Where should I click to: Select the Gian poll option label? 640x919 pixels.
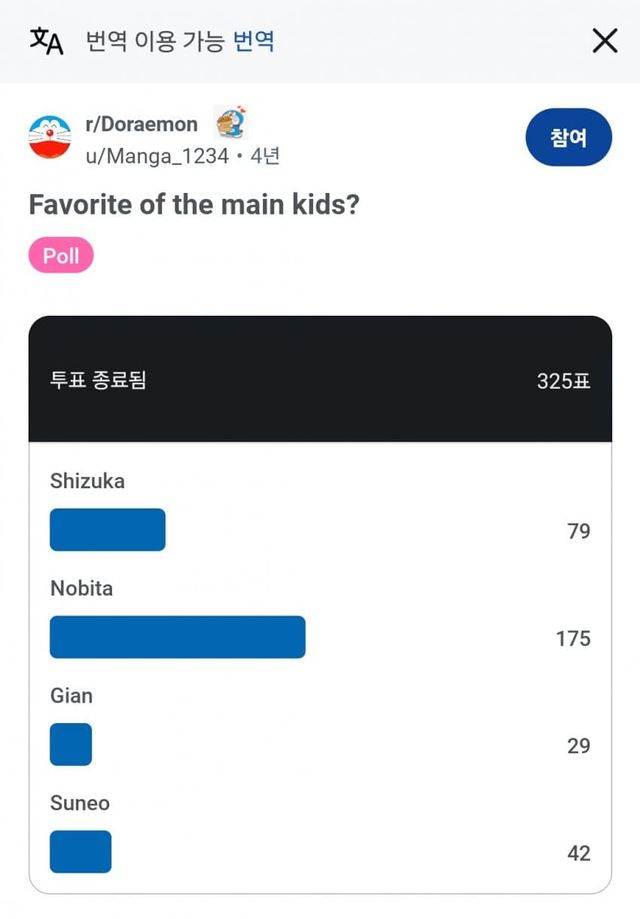click(71, 696)
